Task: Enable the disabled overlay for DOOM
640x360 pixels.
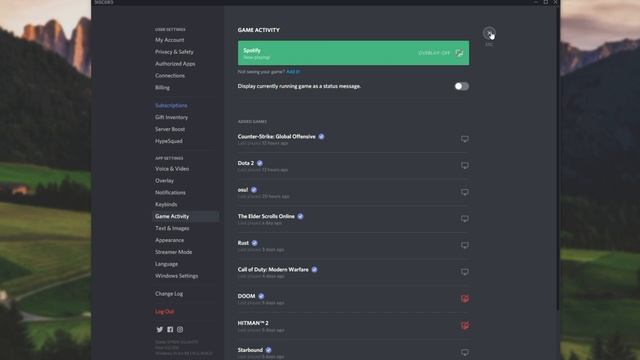Action: click(464, 299)
